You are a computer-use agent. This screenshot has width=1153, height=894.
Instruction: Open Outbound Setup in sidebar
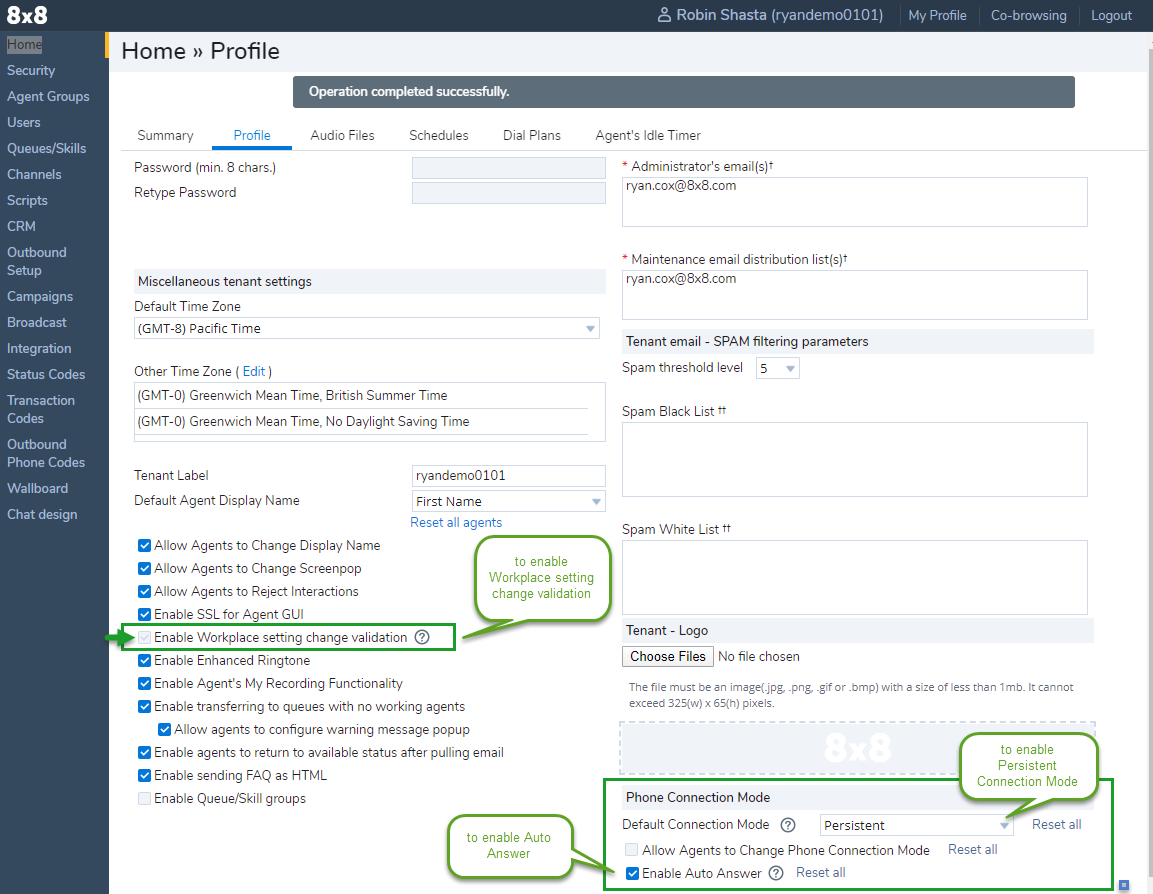(37, 261)
